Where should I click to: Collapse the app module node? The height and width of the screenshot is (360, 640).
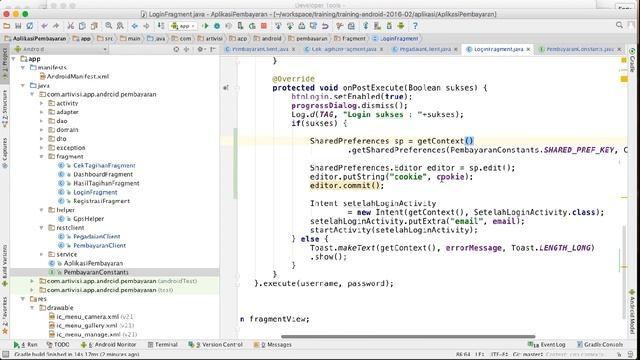[14, 59]
